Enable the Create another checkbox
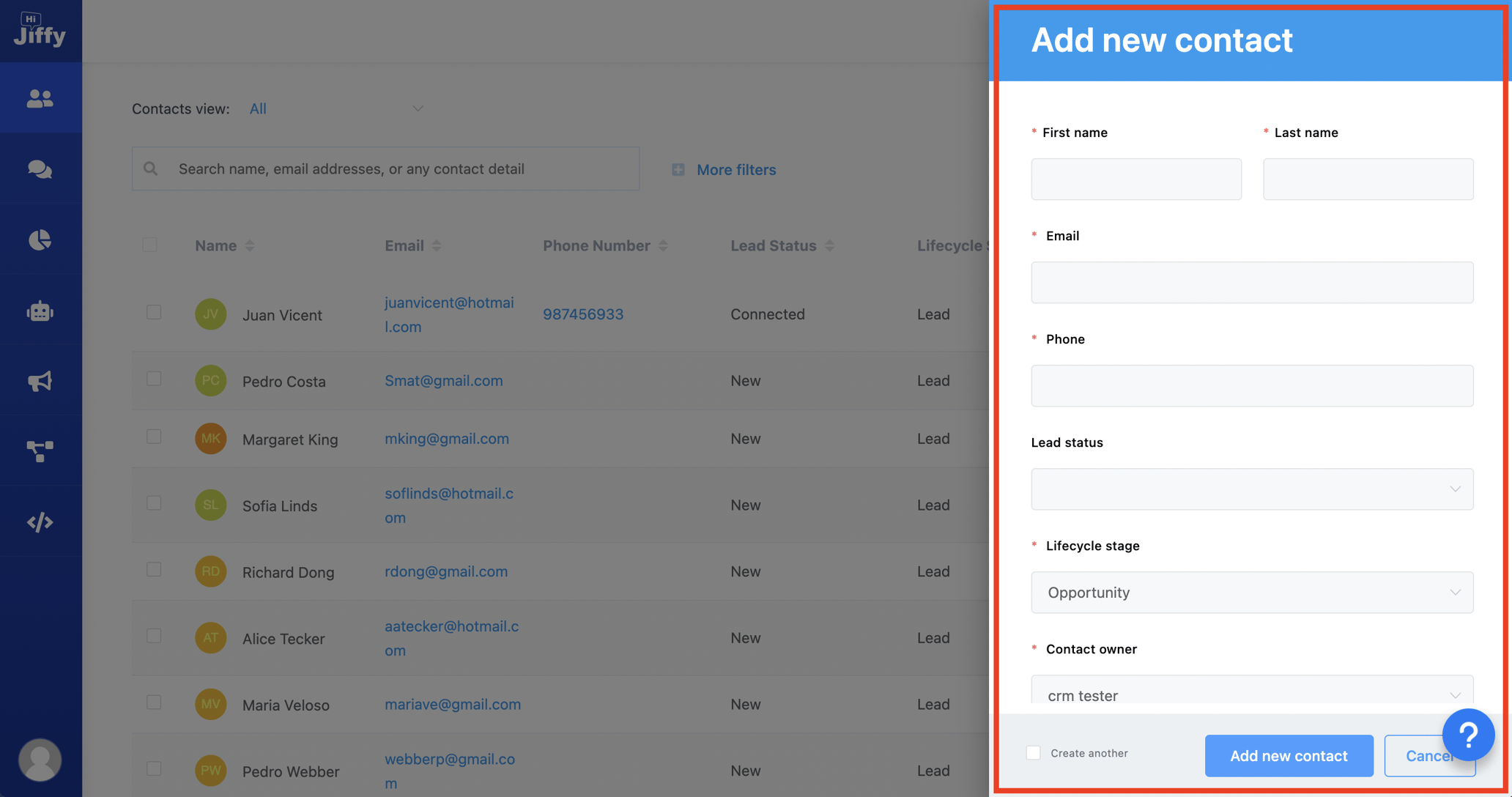The width and height of the screenshot is (1512, 797). pyautogui.click(x=1033, y=752)
